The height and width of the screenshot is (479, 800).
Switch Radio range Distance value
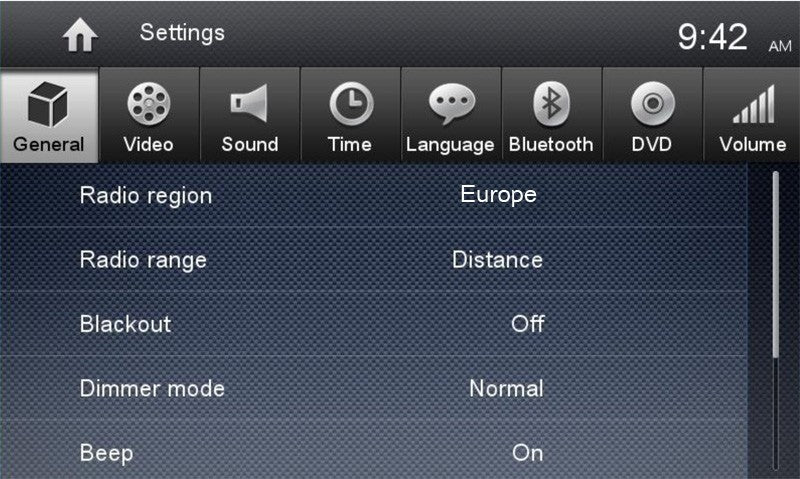pos(497,260)
